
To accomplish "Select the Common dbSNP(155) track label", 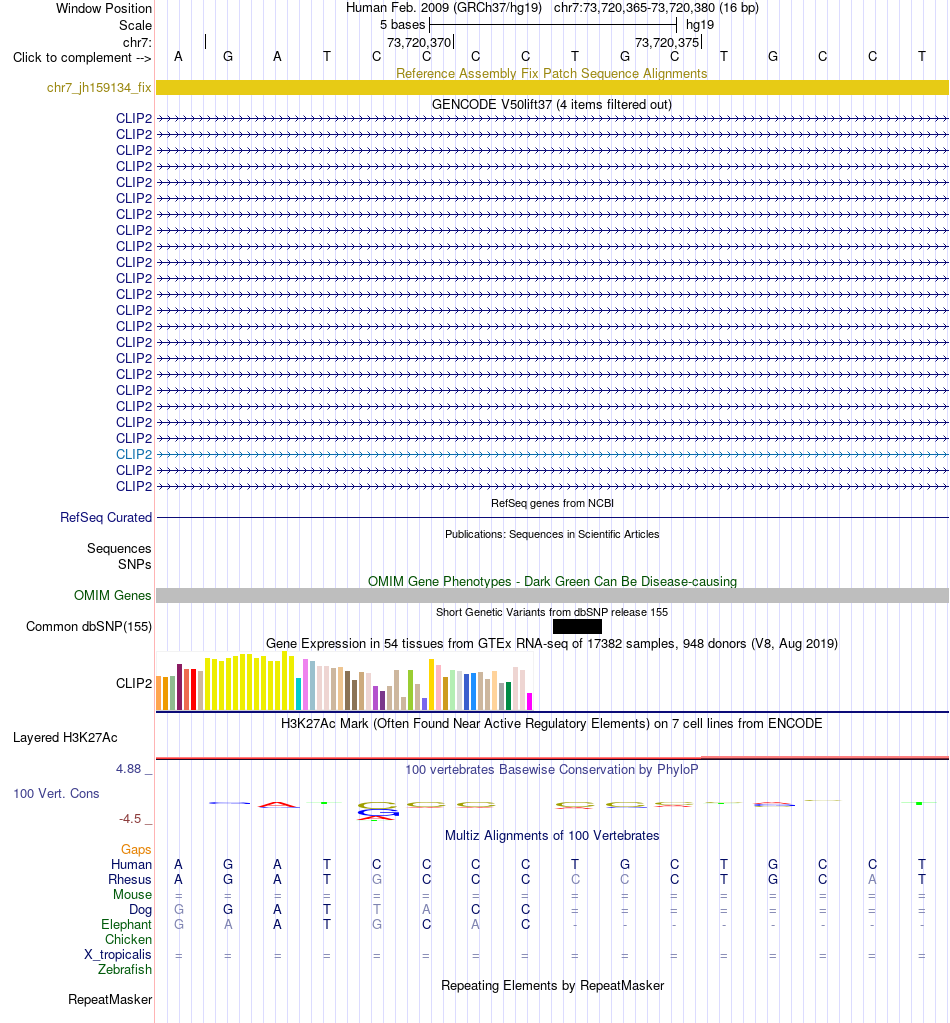I will [x=89, y=626].
